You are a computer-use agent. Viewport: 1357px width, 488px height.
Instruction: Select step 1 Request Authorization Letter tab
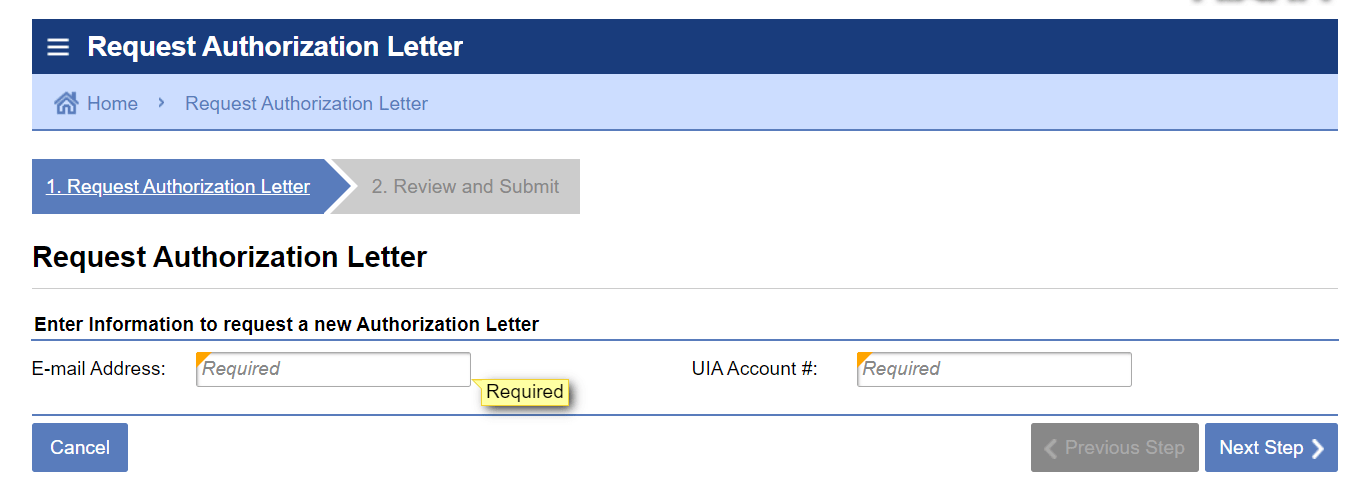point(178,187)
